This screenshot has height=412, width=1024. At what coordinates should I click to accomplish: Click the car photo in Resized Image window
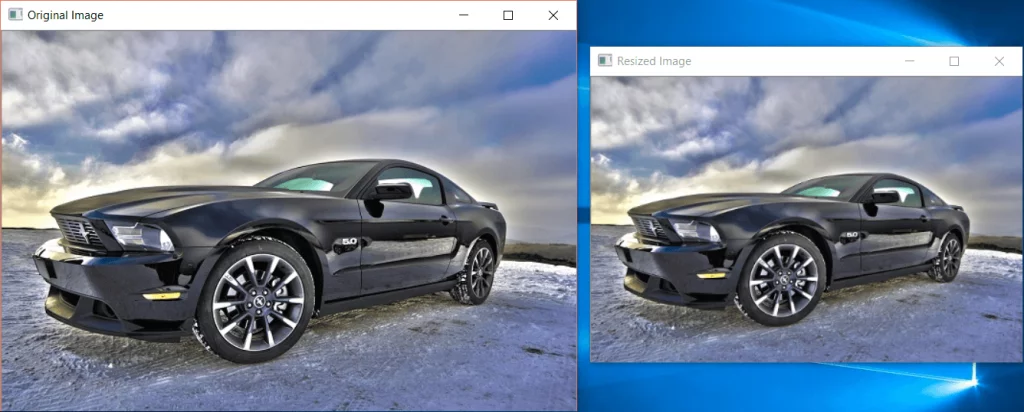click(x=807, y=219)
